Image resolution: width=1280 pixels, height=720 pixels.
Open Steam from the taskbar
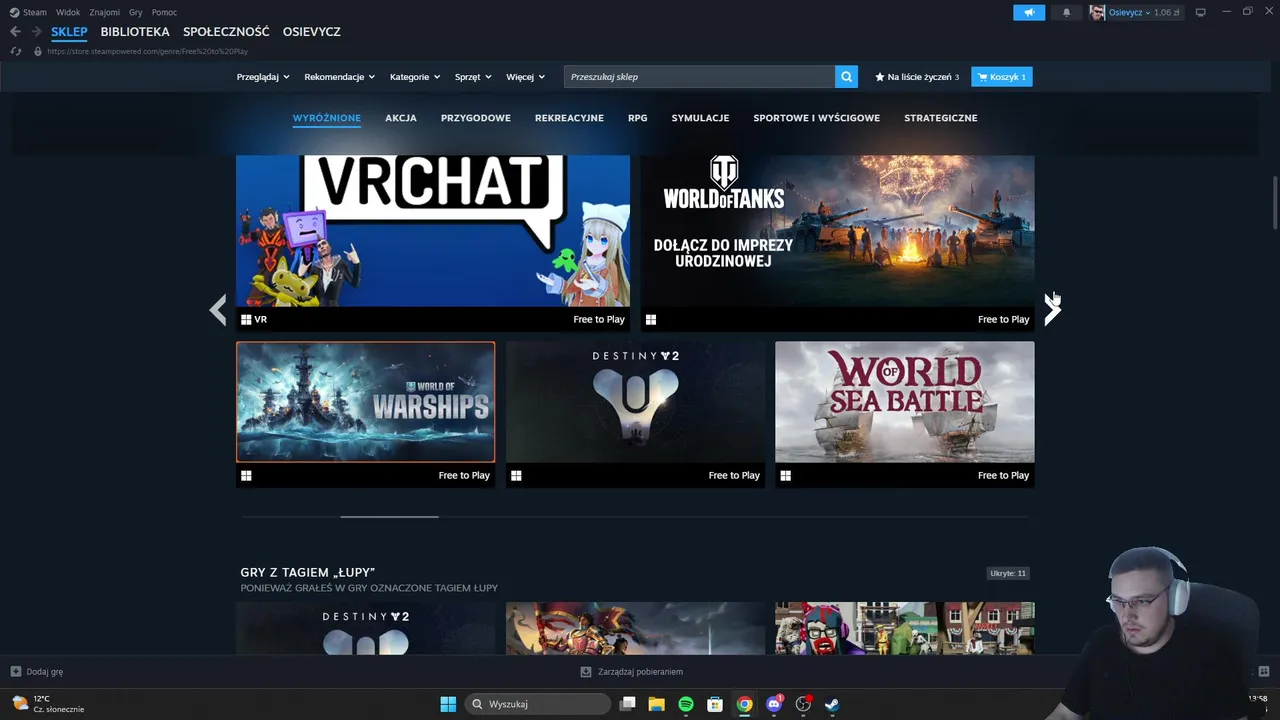(x=832, y=704)
